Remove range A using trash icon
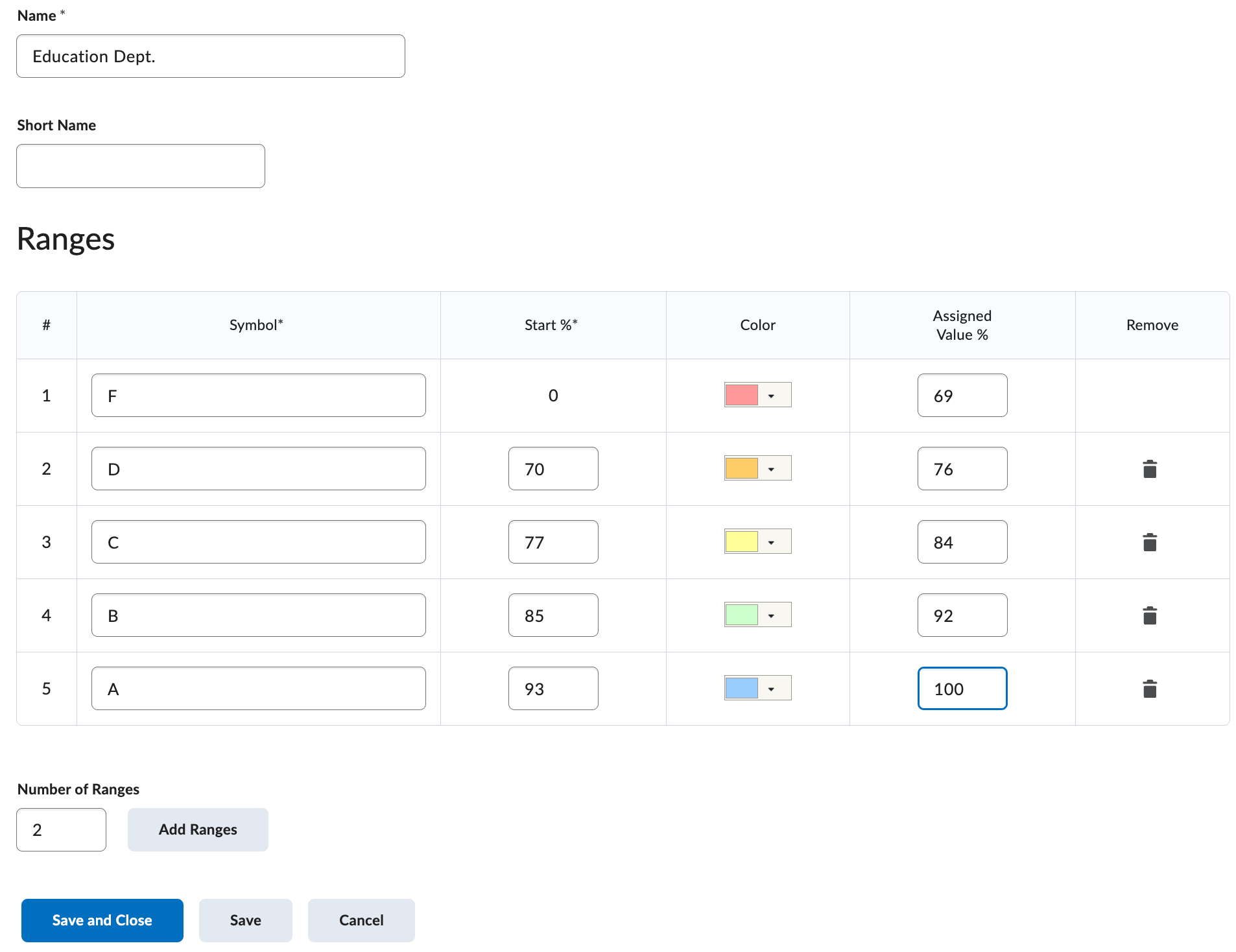1236x952 pixels. click(1149, 689)
